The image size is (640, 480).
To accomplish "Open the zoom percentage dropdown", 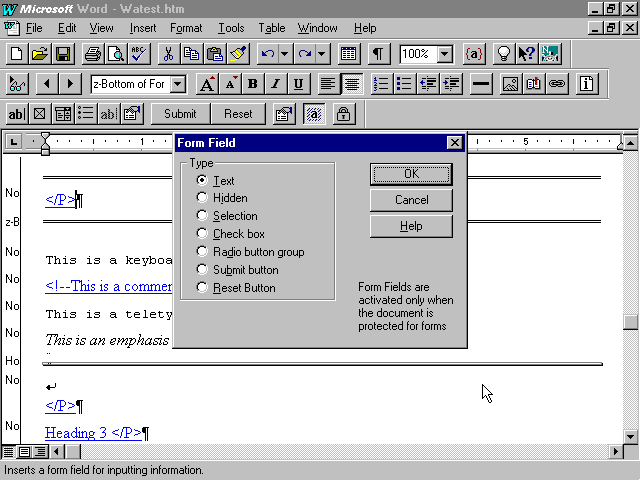I will point(444,54).
